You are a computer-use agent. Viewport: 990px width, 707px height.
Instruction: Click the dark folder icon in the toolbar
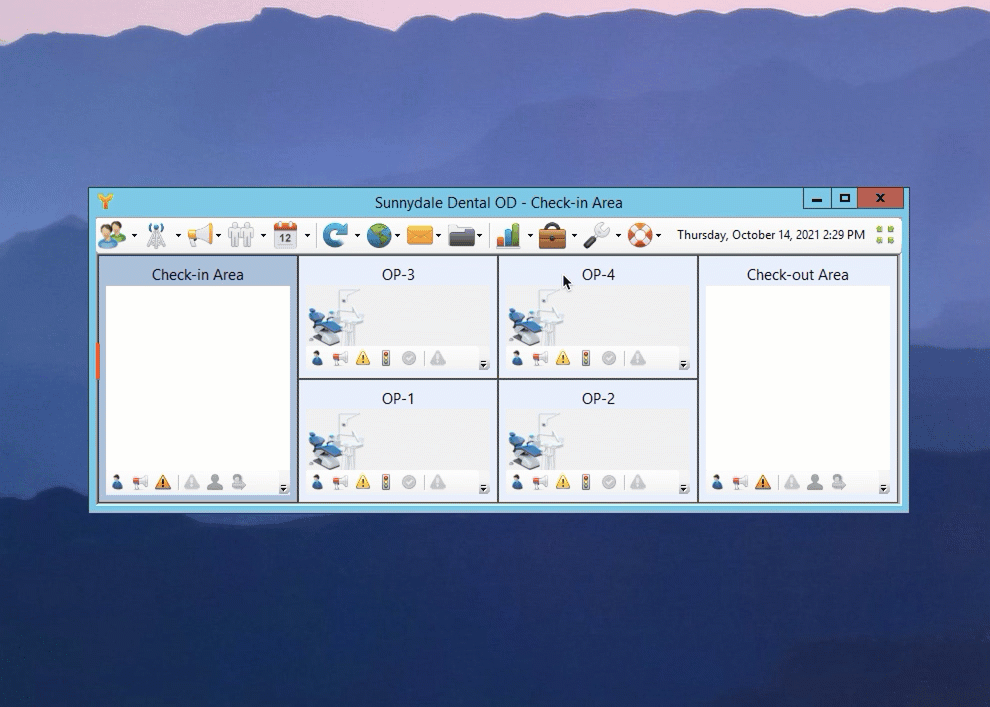pyautogui.click(x=462, y=235)
